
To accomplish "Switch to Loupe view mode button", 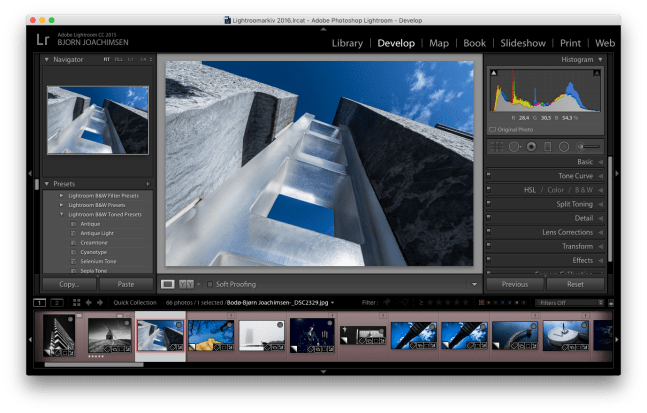I will 168,284.
